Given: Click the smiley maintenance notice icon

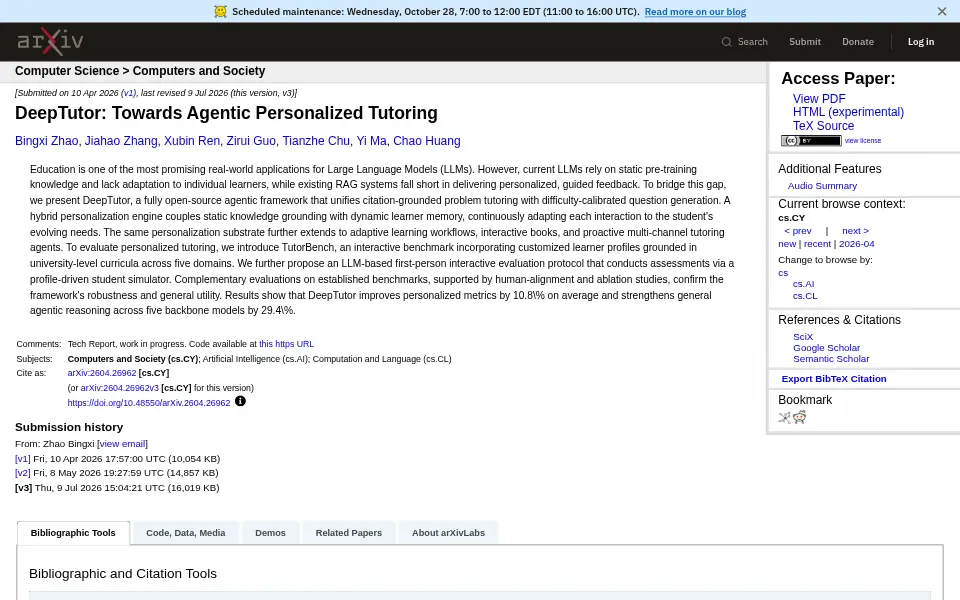Looking at the screenshot, I should pyautogui.click(x=220, y=12).
